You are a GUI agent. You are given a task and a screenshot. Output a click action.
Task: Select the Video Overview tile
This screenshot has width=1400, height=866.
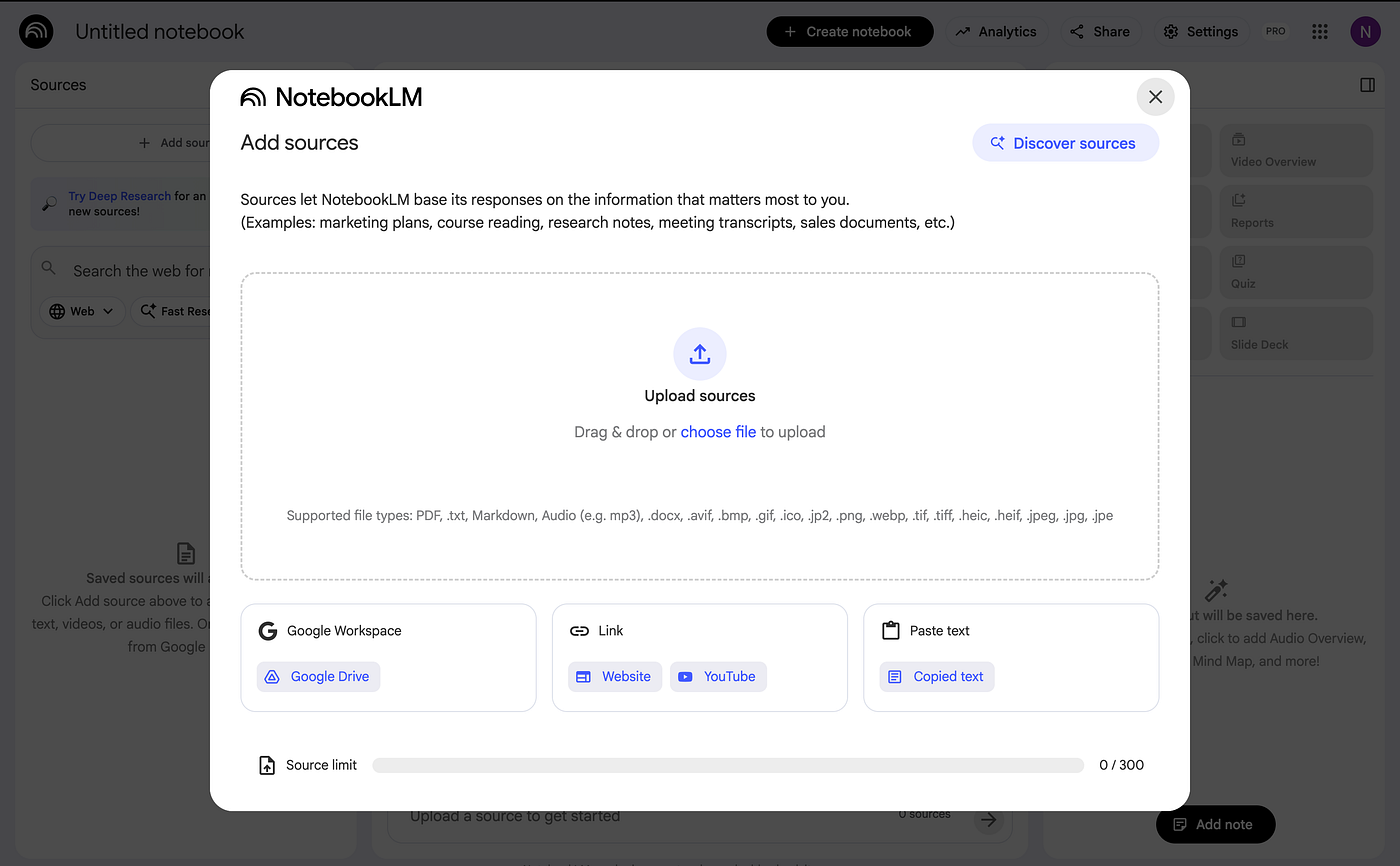coord(1295,150)
